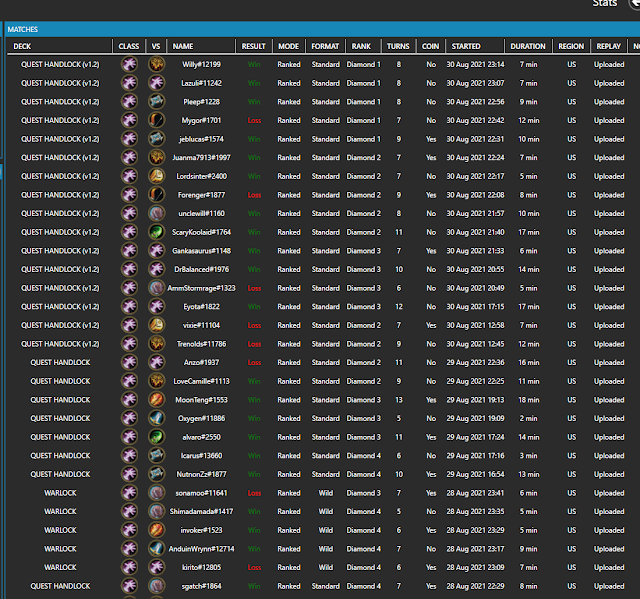This screenshot has height=599, width=640.
Task: Sort matches by REGION column header
Action: point(571,46)
